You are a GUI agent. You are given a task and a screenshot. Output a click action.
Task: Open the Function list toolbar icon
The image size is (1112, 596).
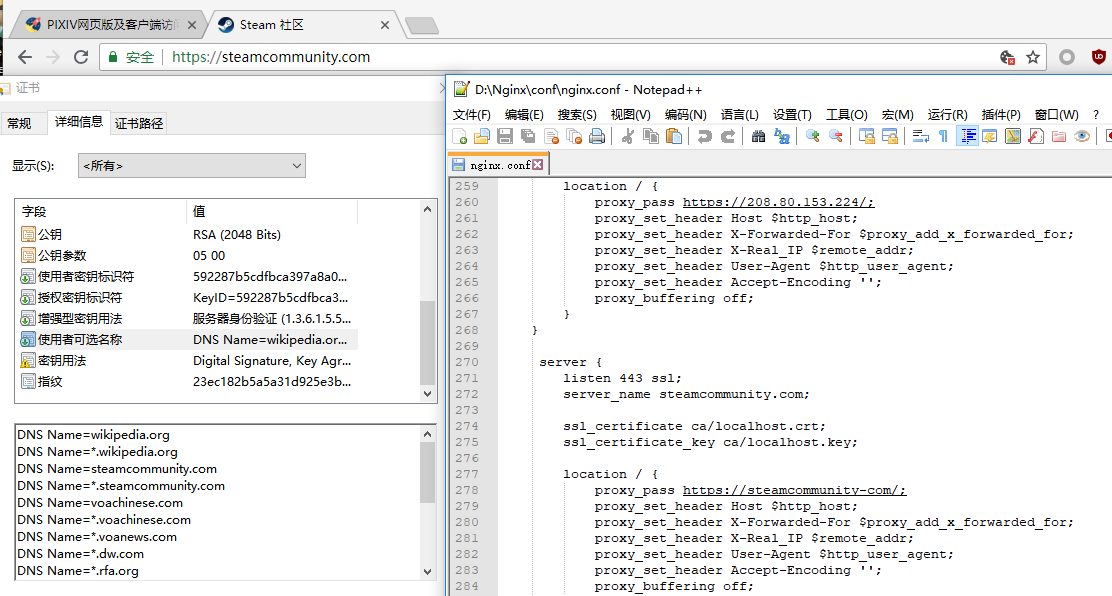click(1035, 136)
